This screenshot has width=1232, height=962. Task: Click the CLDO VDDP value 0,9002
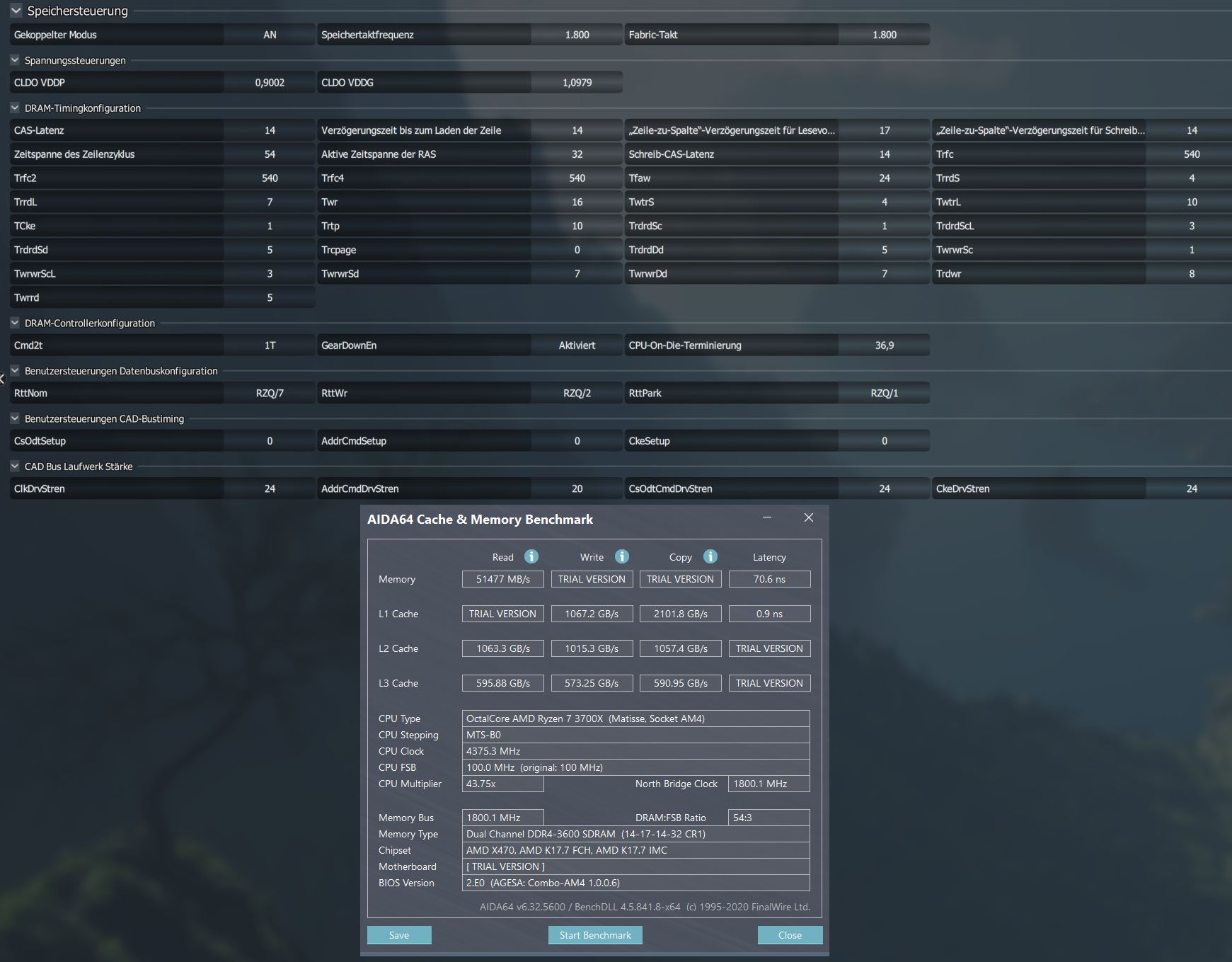(x=270, y=83)
